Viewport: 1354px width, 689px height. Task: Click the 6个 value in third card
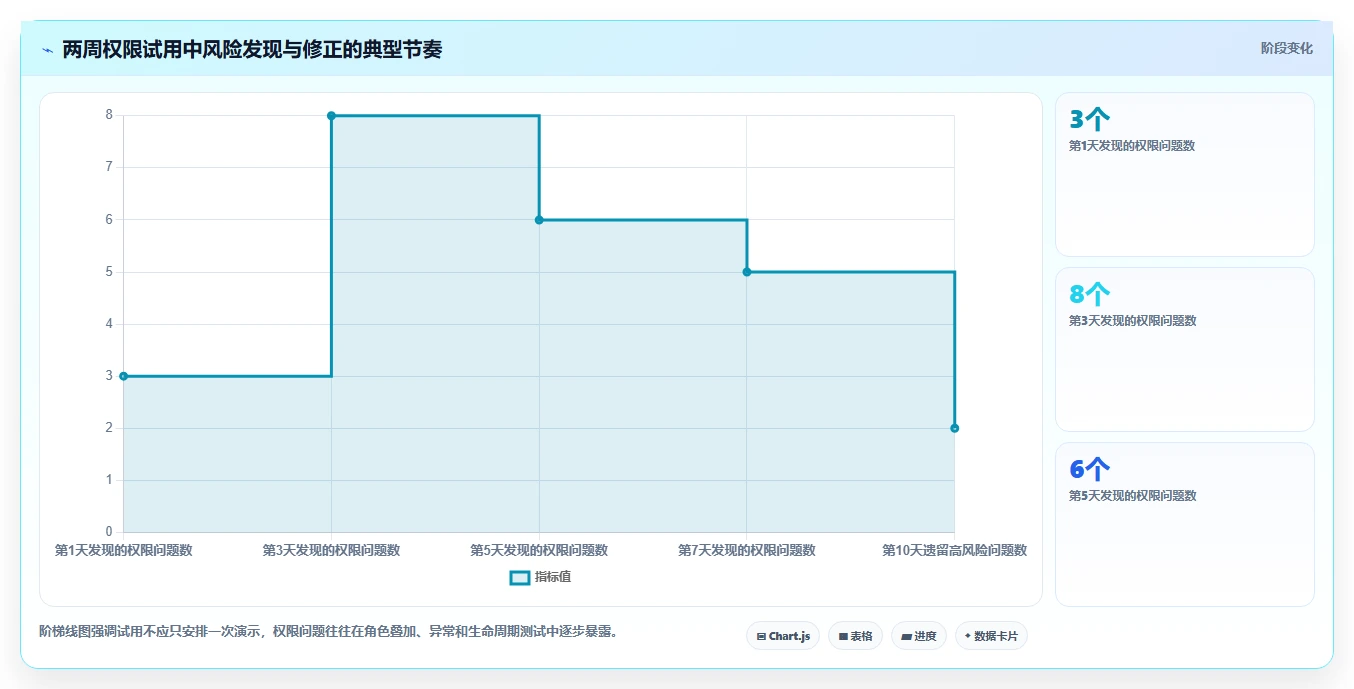coord(1089,470)
